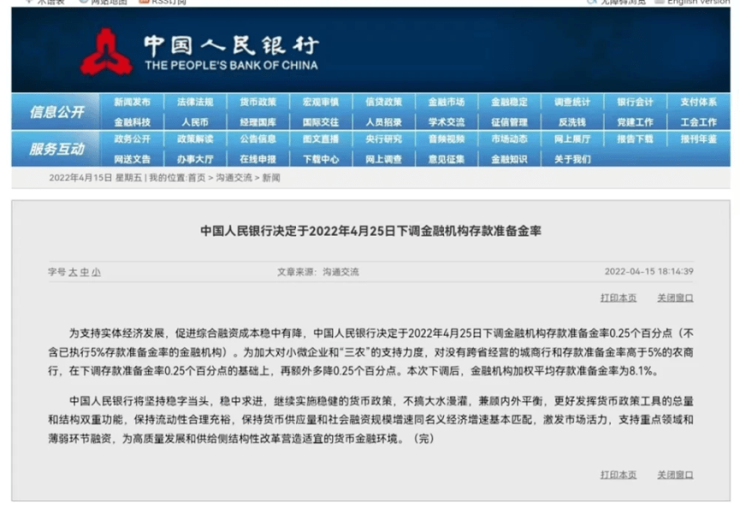Viewport: 740px width, 513px height.
Task: Open 政策解读 in service menu
Action: pos(195,139)
